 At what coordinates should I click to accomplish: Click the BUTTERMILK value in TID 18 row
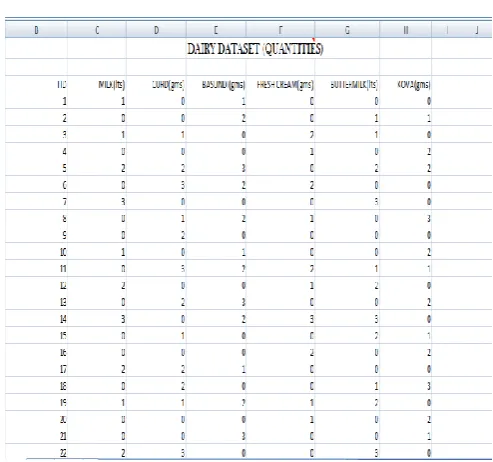point(347,386)
